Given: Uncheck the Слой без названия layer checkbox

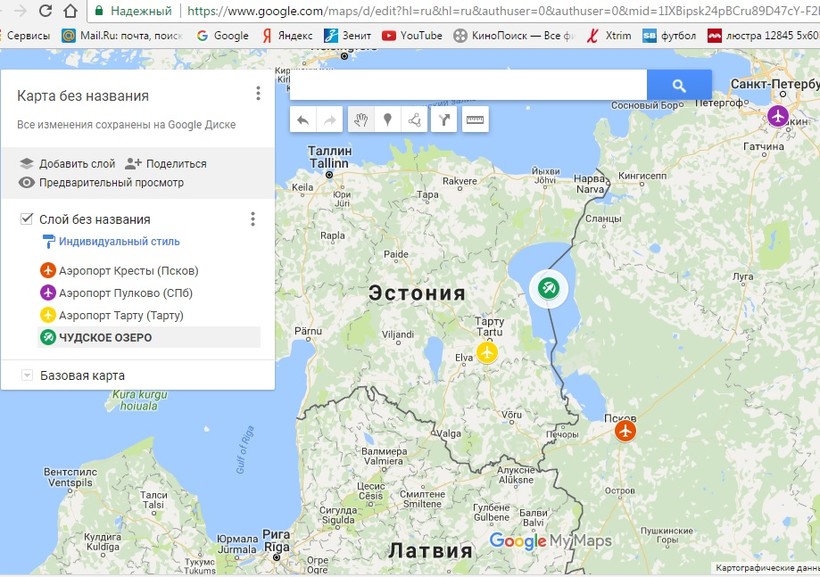Looking at the screenshot, I should coord(27,219).
